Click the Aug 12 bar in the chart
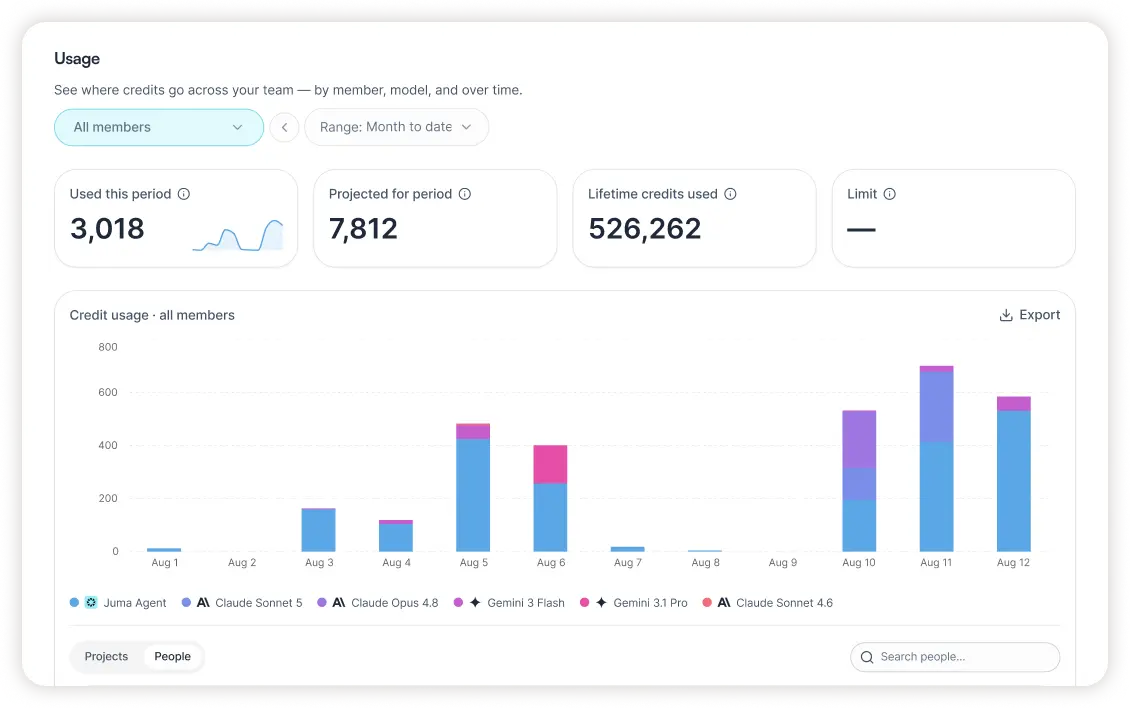The width and height of the screenshot is (1130, 708). pyautogui.click(x=1013, y=474)
